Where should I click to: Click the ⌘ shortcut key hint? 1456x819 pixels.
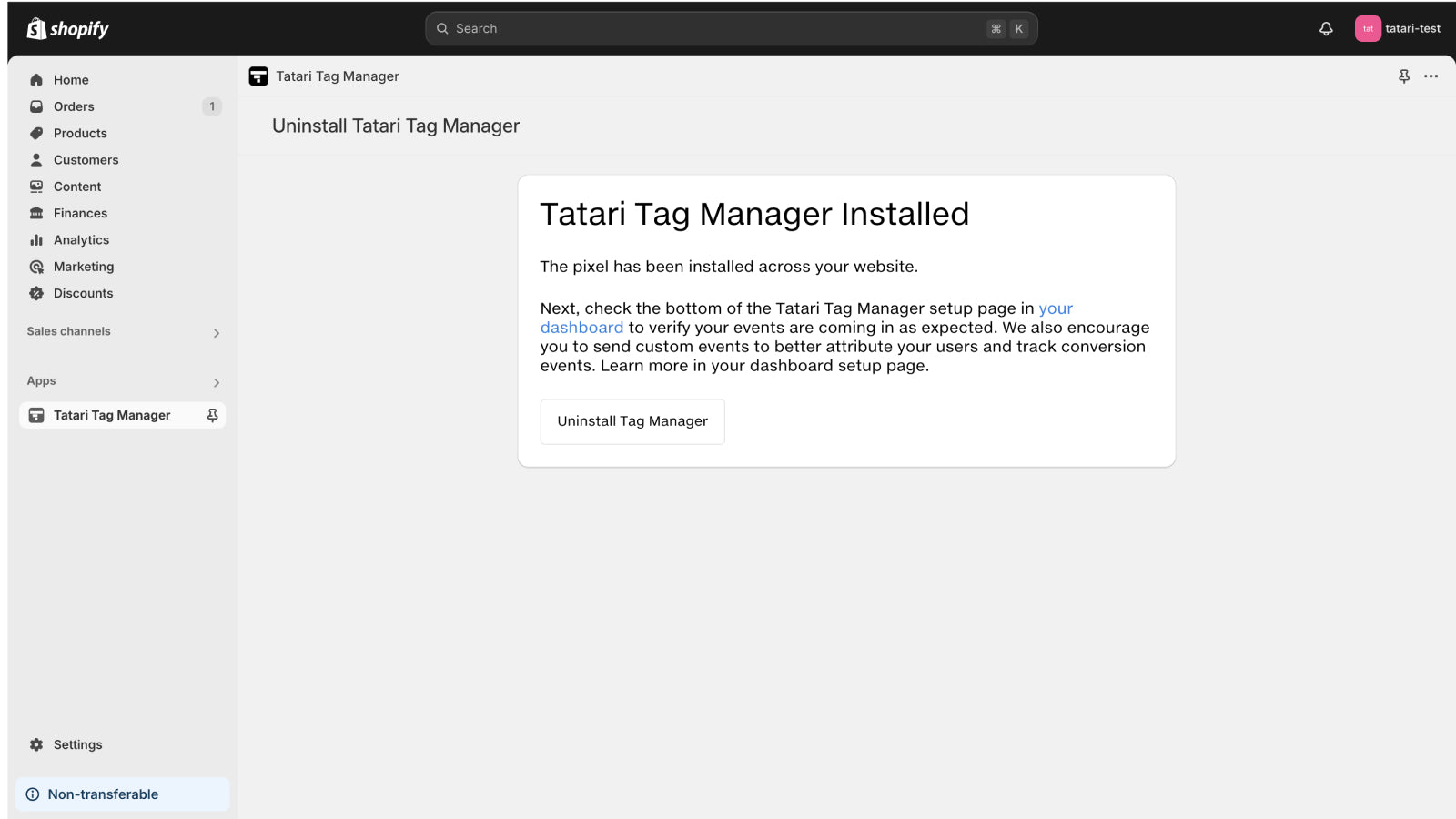[996, 29]
